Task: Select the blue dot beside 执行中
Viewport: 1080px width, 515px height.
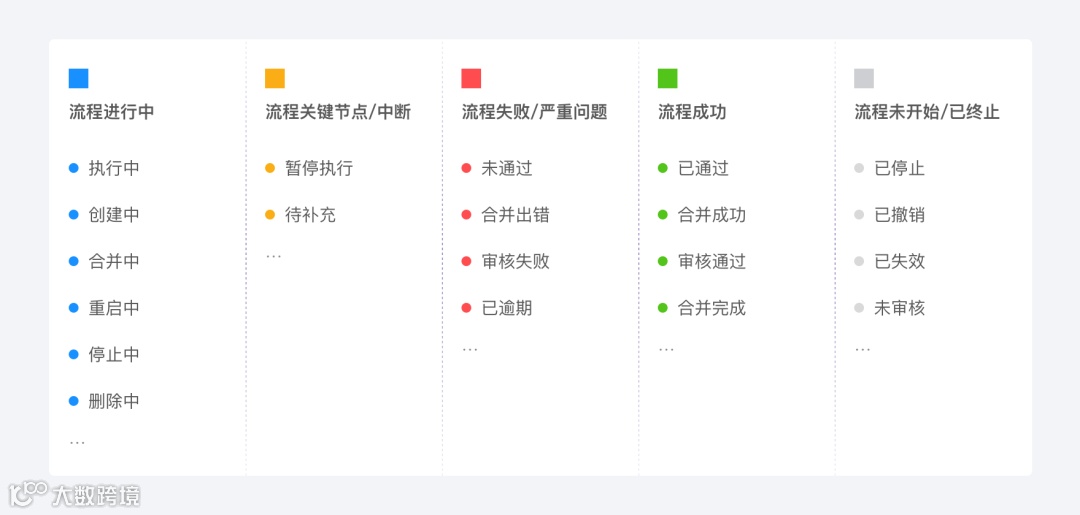Action: (74, 168)
